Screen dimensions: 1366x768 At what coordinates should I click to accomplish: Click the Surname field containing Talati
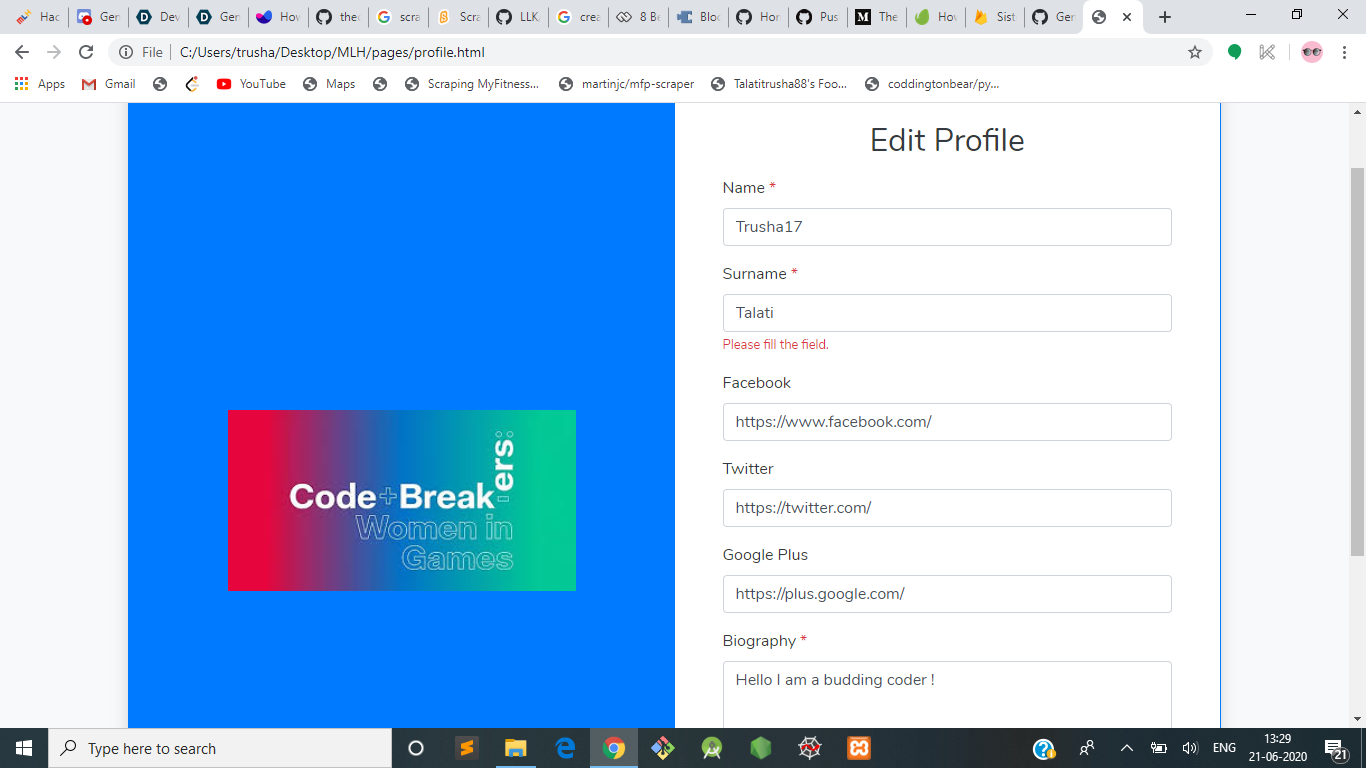947,313
